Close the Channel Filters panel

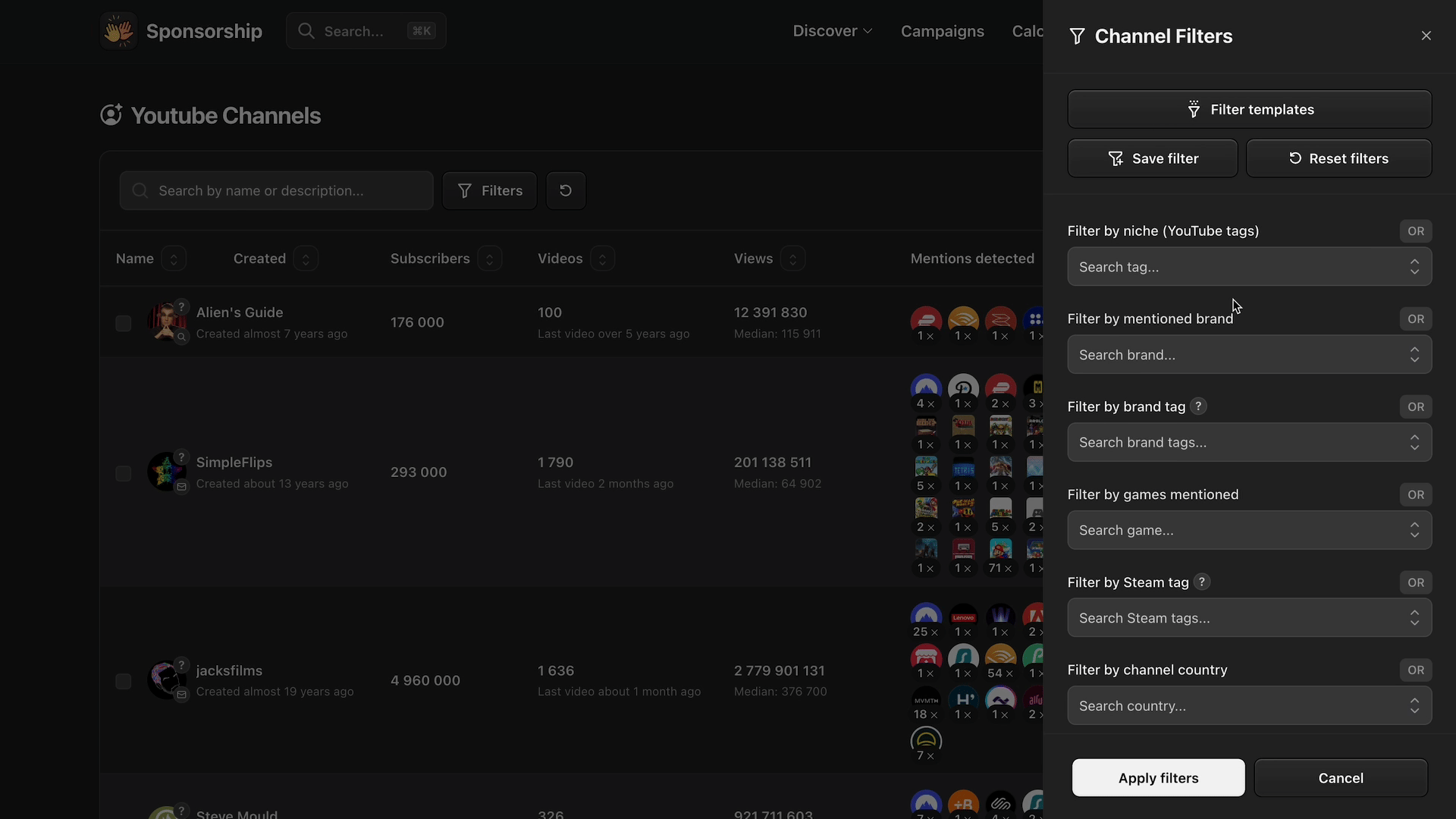1426,36
